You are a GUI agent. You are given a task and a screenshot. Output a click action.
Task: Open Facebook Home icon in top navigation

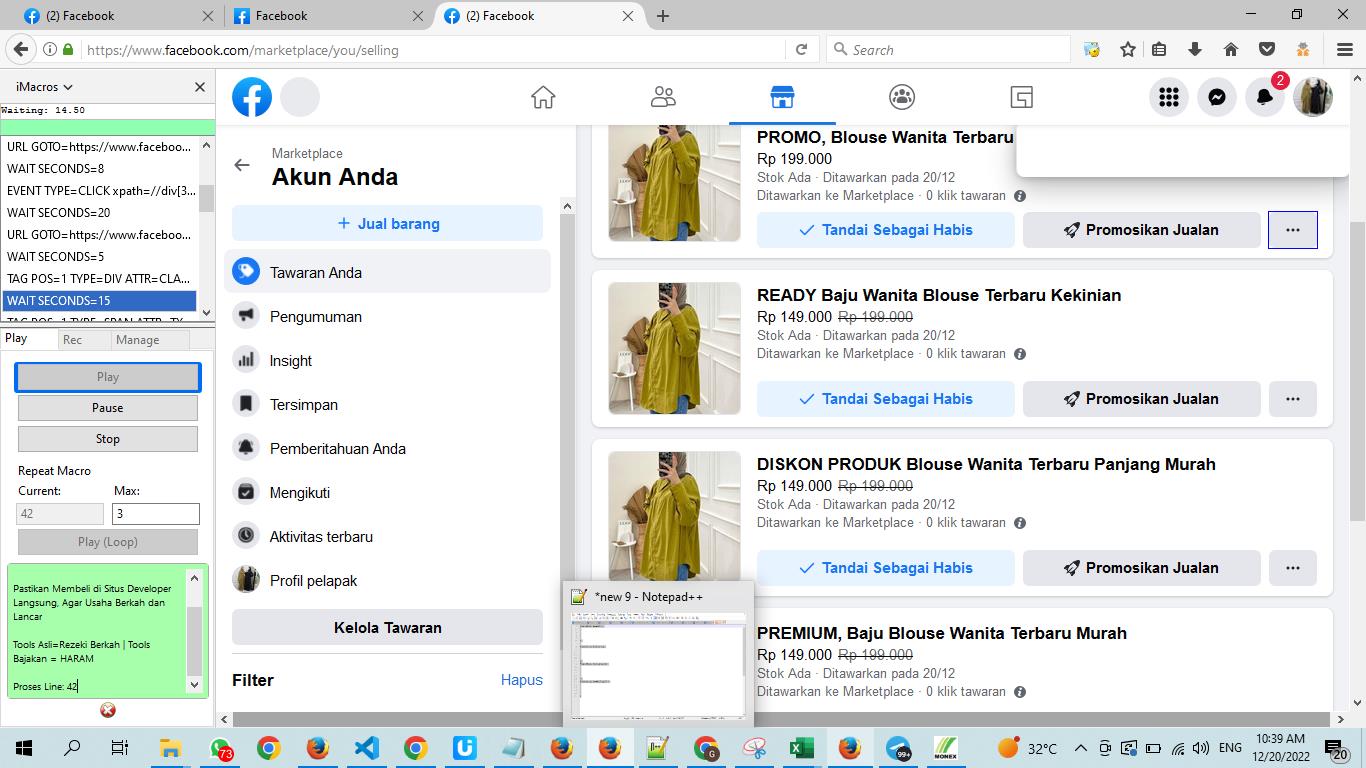click(x=543, y=97)
